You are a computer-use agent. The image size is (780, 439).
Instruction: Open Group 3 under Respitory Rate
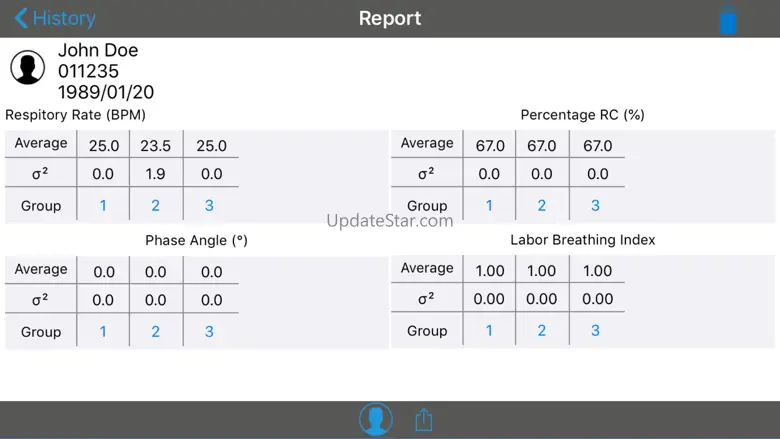pos(209,206)
